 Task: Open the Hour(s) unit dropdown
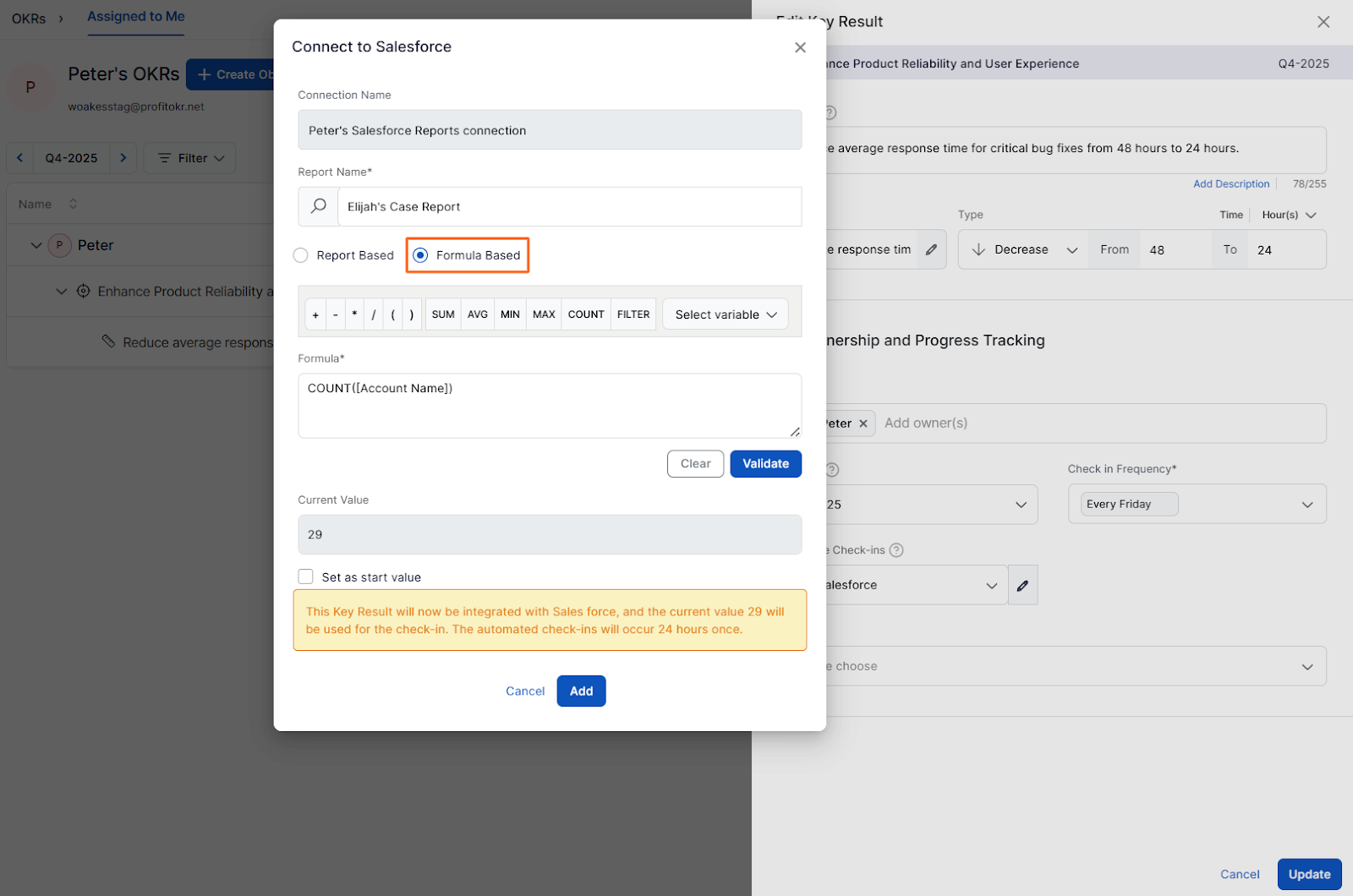pyautogui.click(x=1289, y=215)
